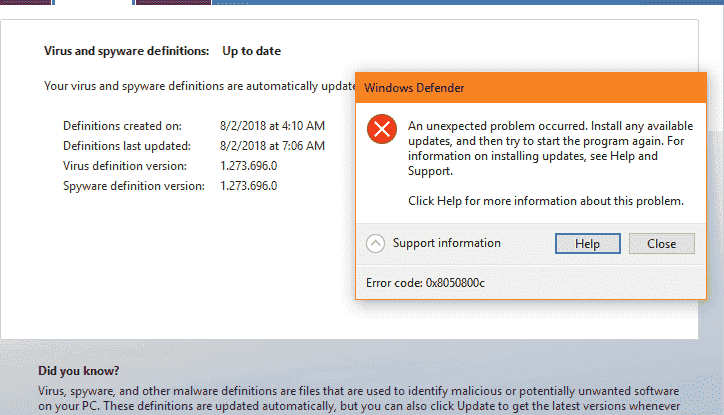724x415 pixels.
Task: Click the Help button in the error dialog
Action: pyautogui.click(x=587, y=243)
